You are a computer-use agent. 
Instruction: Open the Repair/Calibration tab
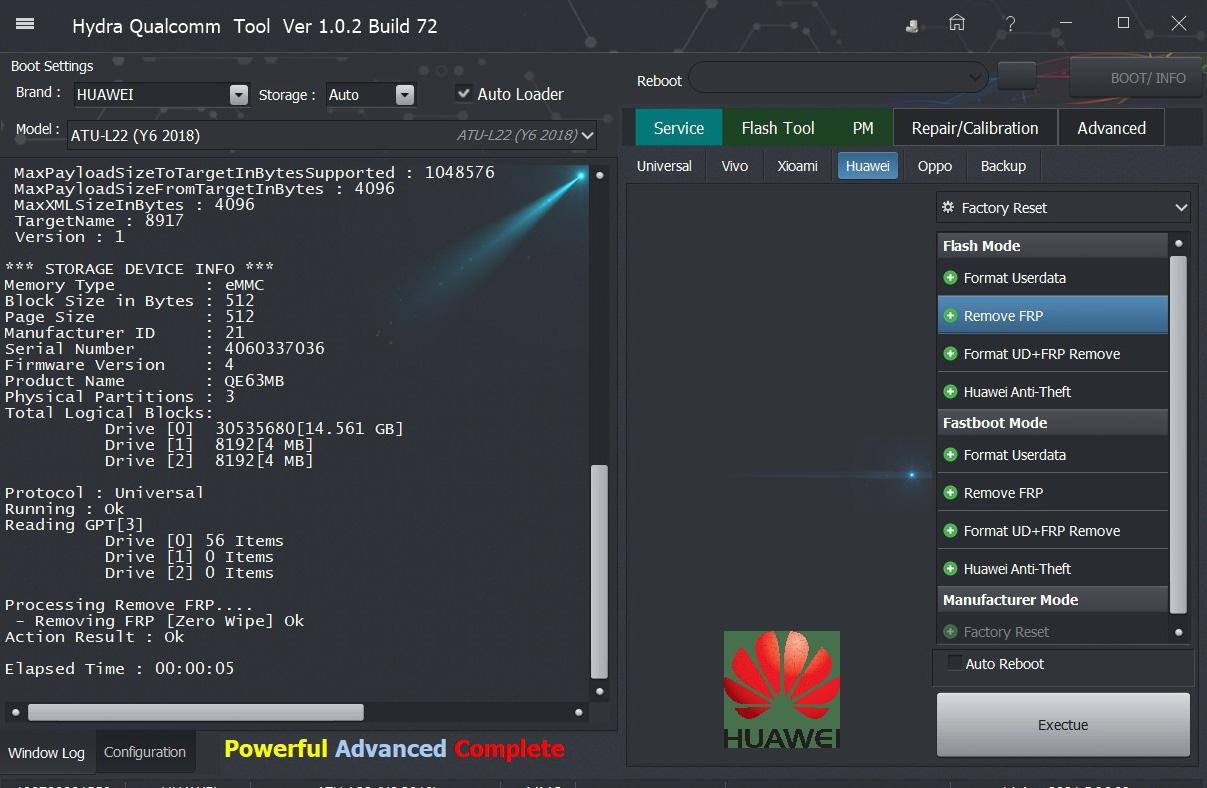(x=975, y=128)
